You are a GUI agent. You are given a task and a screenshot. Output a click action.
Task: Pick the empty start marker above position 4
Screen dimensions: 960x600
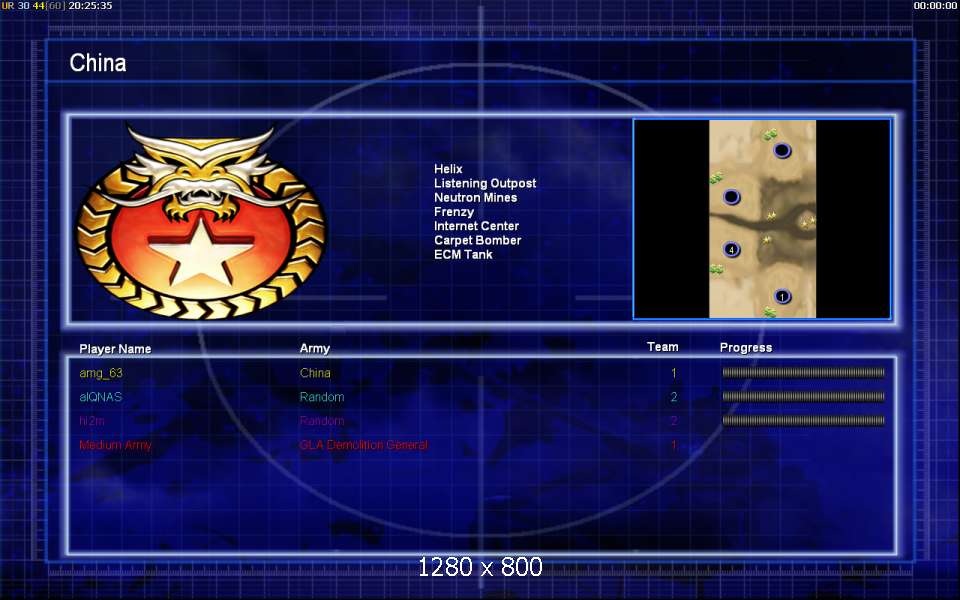pyautogui.click(x=732, y=197)
